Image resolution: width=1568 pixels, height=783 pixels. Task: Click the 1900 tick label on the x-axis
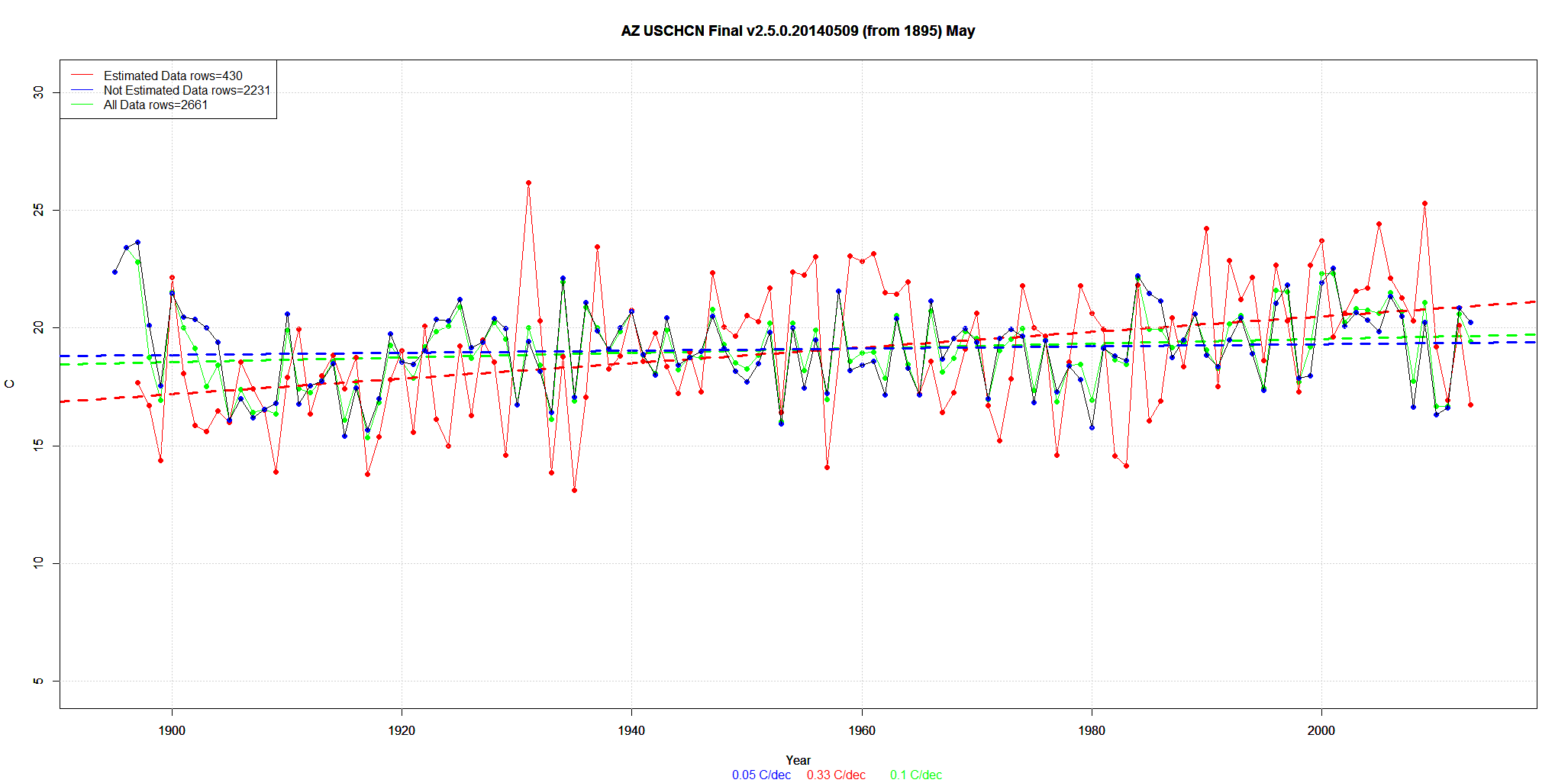172,730
